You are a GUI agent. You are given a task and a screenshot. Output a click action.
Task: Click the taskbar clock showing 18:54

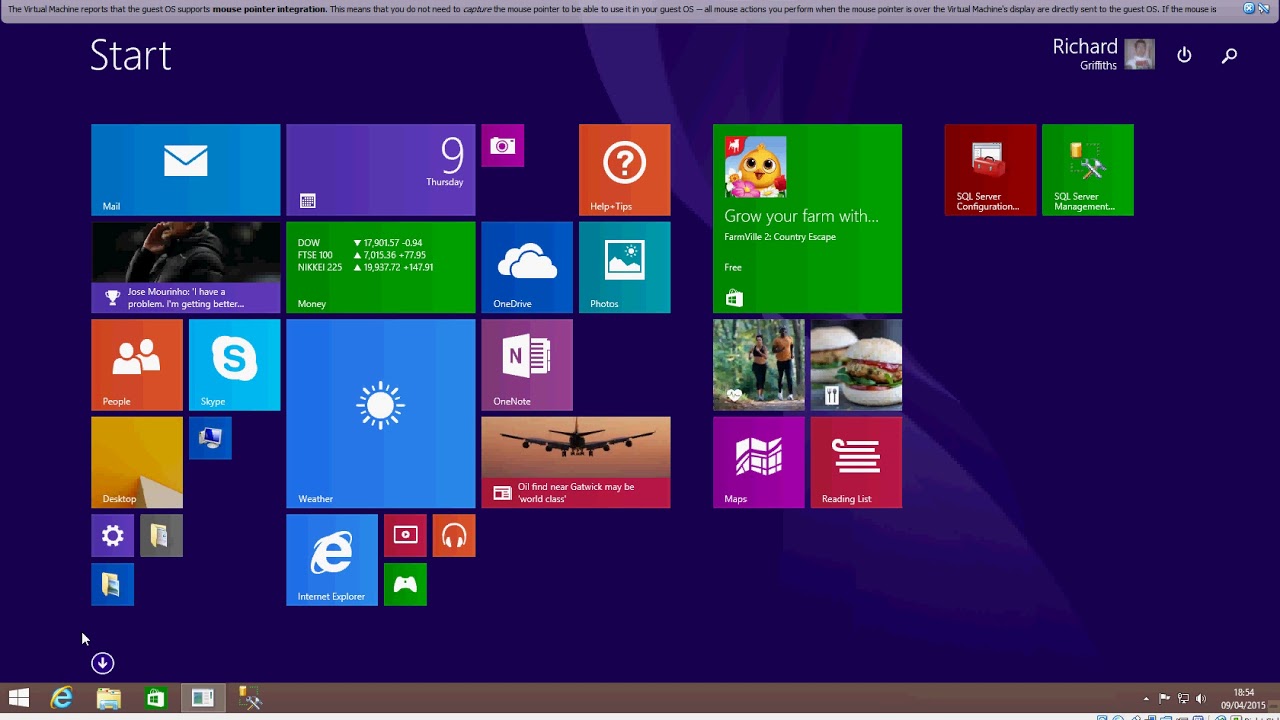1243,699
